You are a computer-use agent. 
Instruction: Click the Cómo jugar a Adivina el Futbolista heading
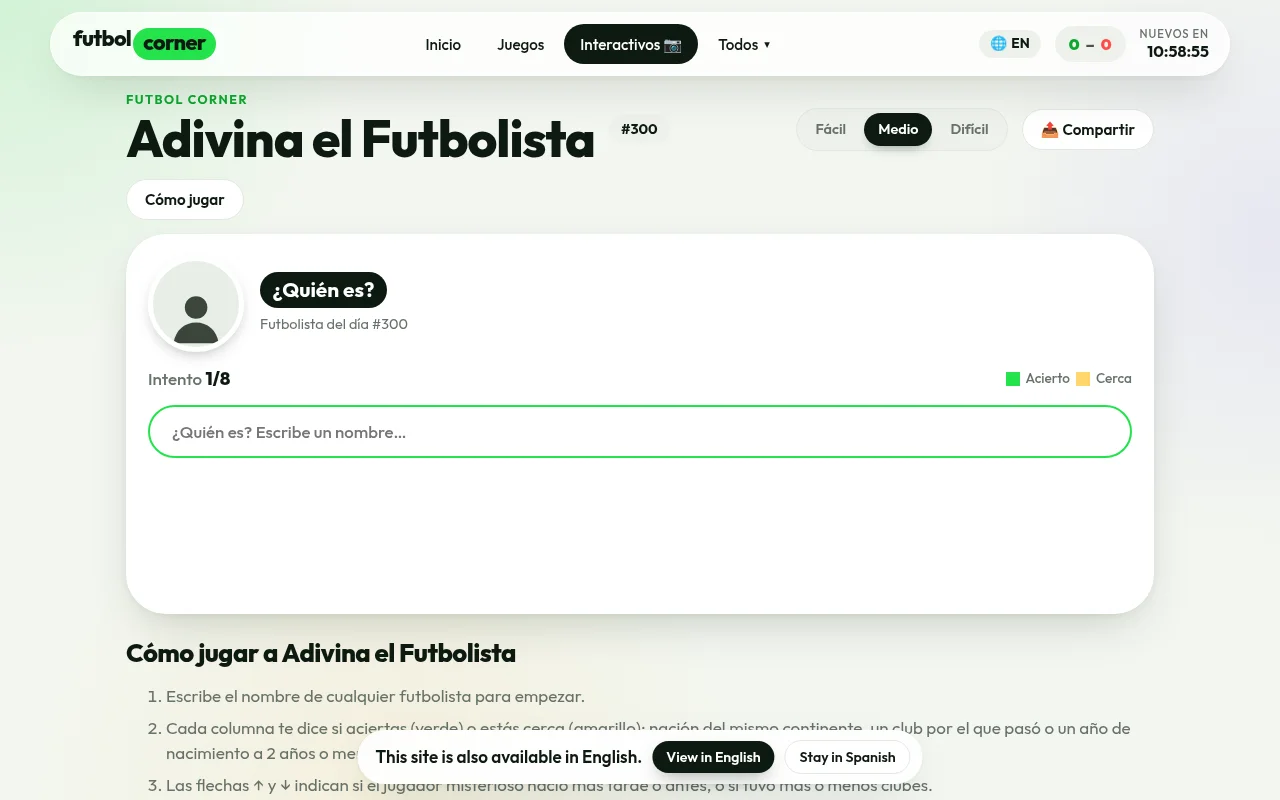321,653
